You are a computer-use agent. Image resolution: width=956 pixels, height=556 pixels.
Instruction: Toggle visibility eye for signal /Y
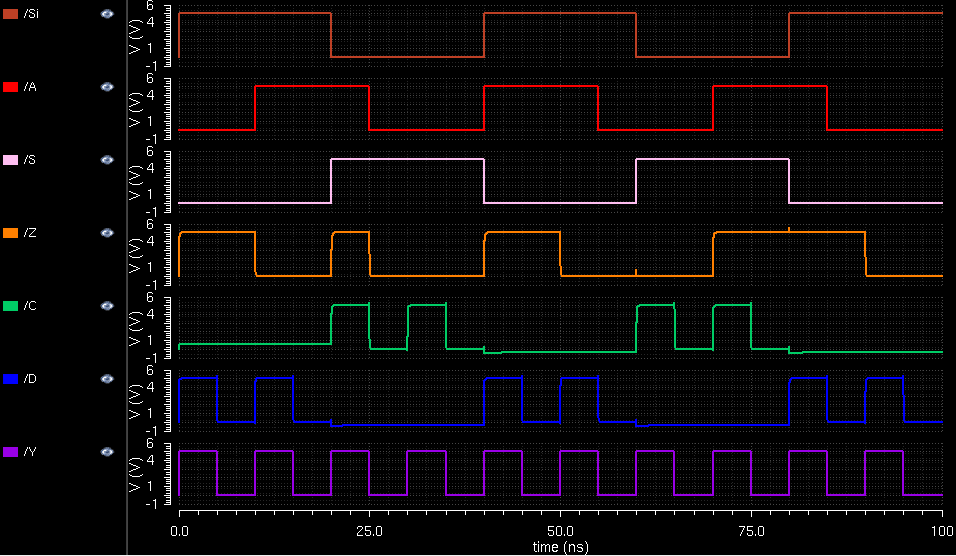(107, 452)
